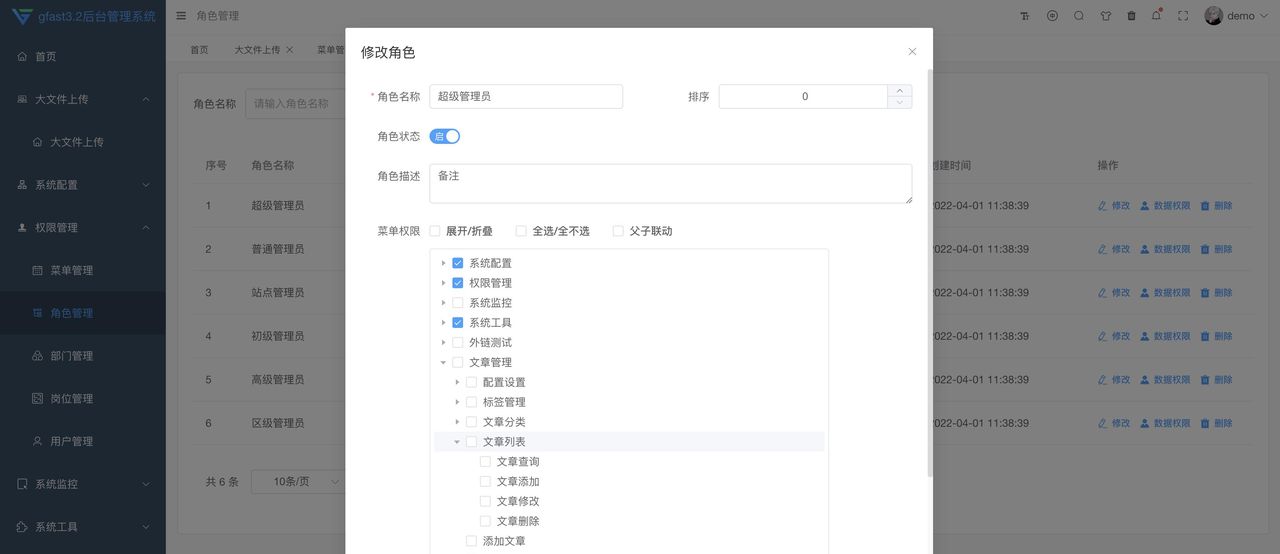The height and width of the screenshot is (554, 1280).
Task: Check the 父子联动 checkbox
Action: [x=618, y=231]
